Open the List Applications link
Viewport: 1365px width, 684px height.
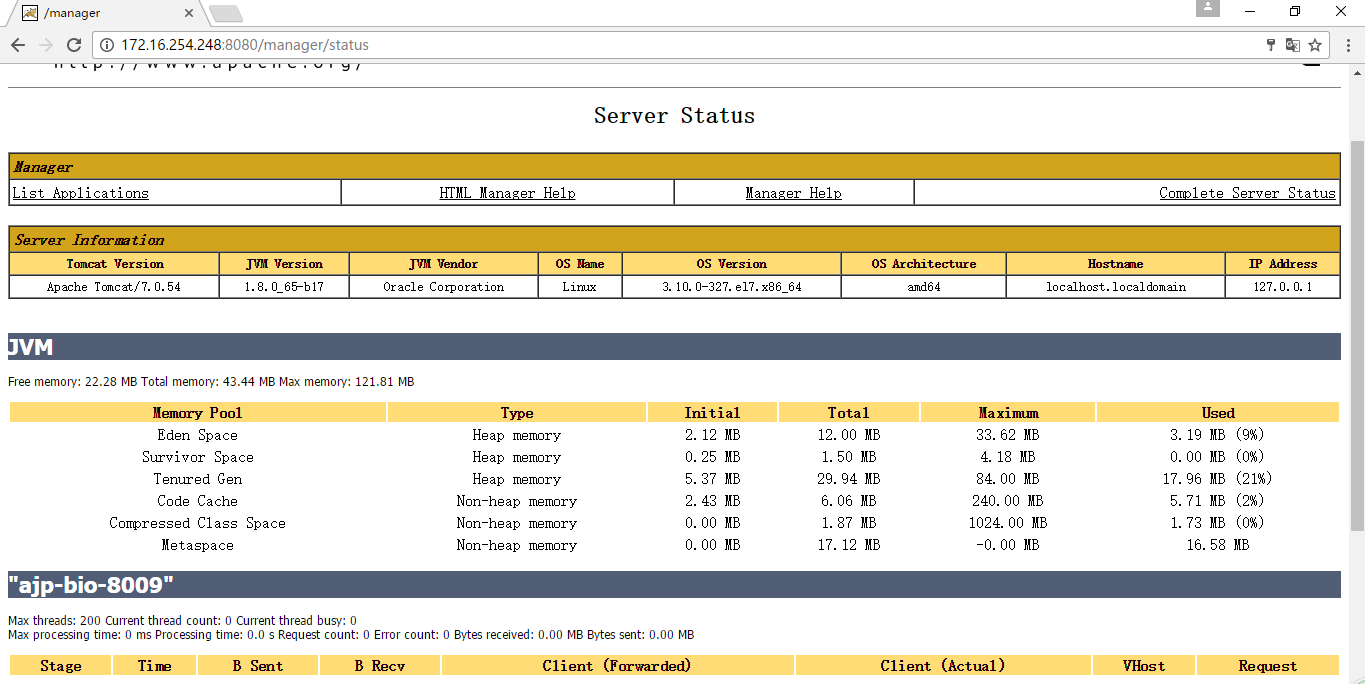coord(80,193)
